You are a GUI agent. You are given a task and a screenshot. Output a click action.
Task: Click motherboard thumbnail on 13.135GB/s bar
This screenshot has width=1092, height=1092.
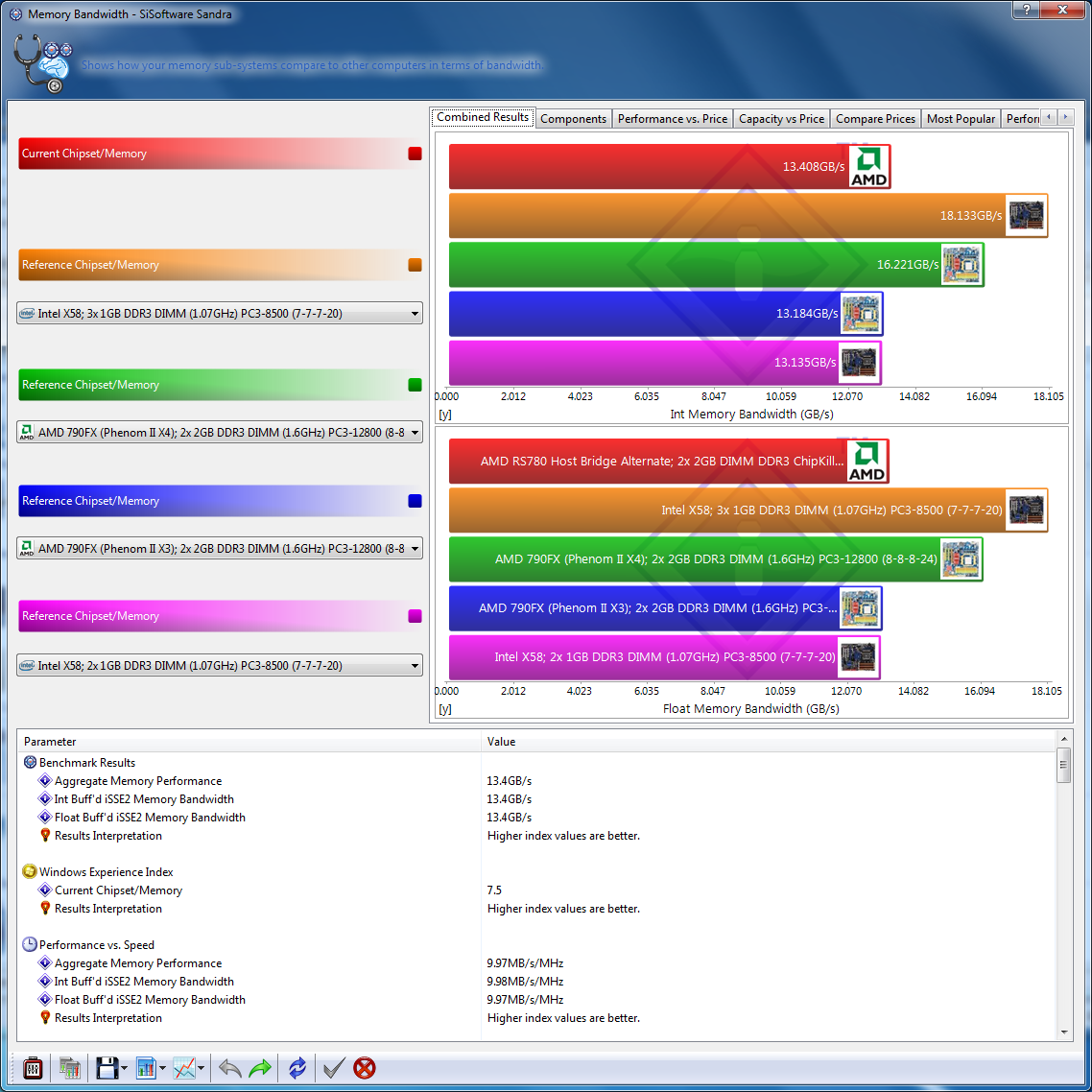coord(860,363)
